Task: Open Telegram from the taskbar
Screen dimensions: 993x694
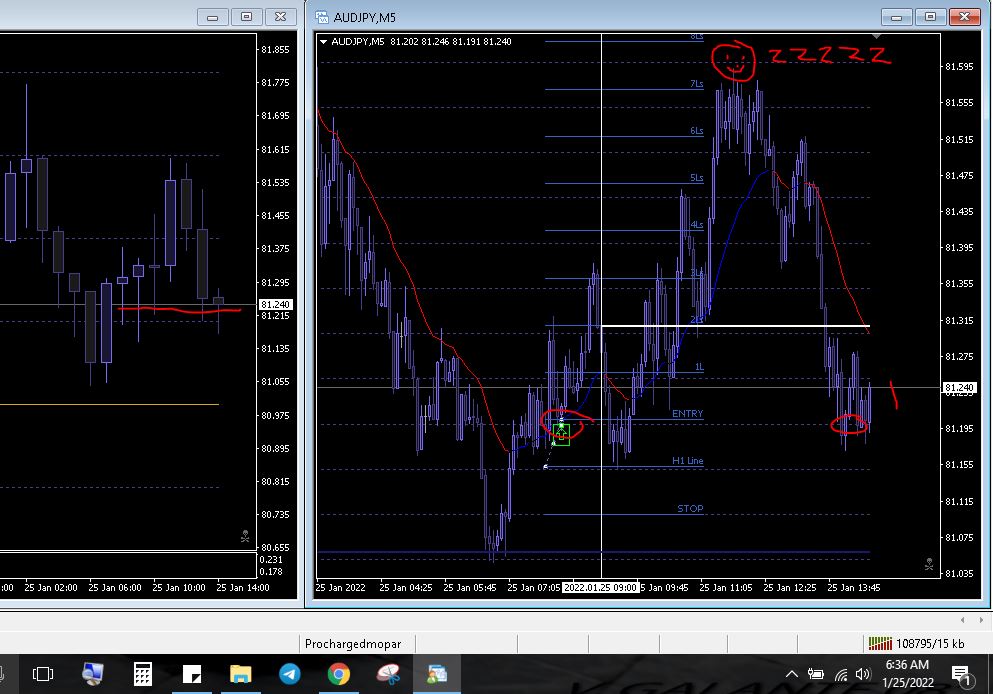Action: click(x=290, y=674)
